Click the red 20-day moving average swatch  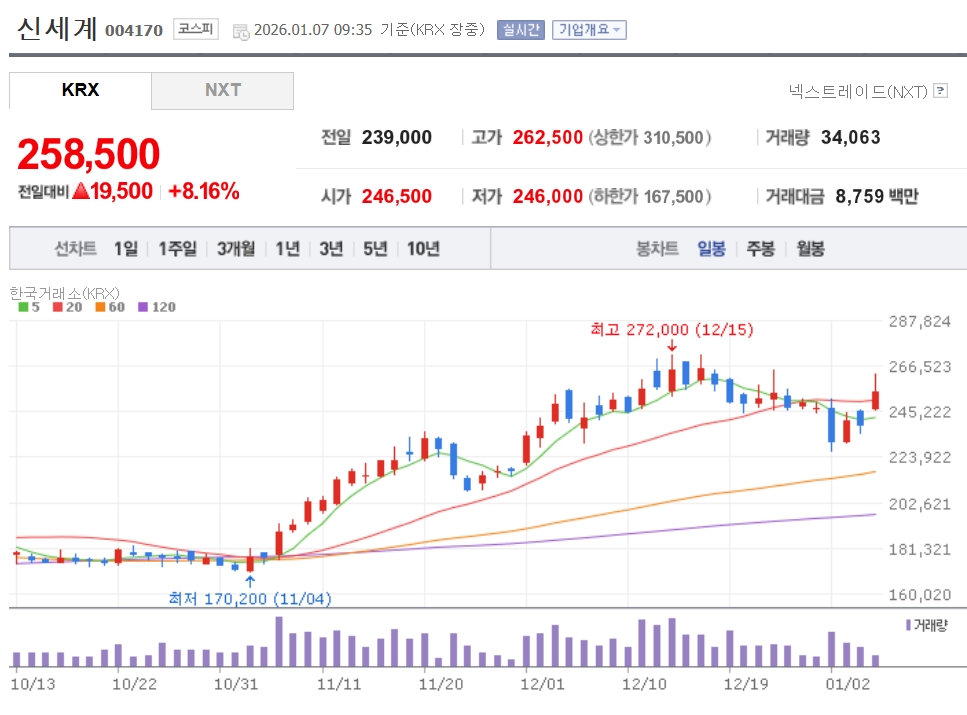57,307
